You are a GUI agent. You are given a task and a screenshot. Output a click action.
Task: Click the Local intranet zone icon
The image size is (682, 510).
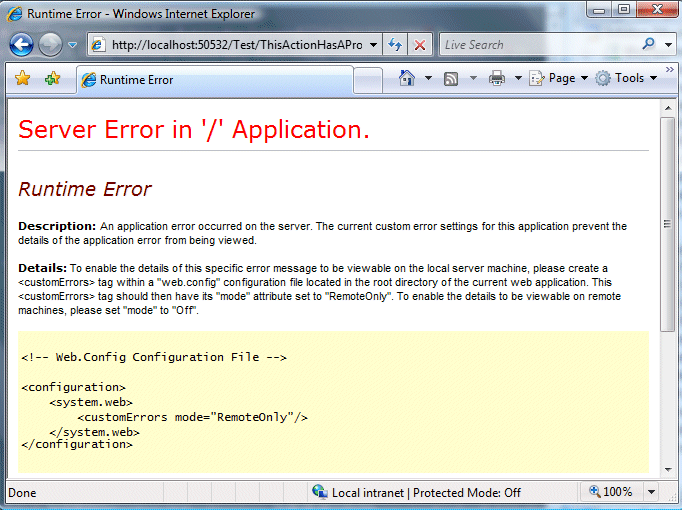click(x=320, y=492)
